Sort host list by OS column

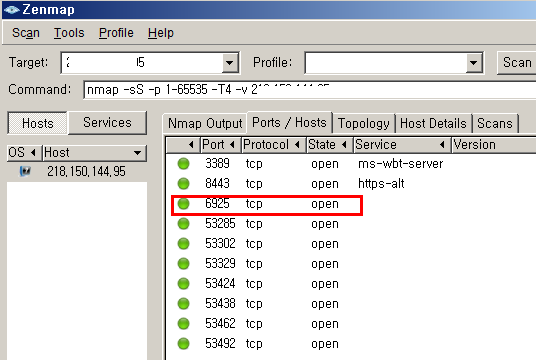[x=24, y=152]
